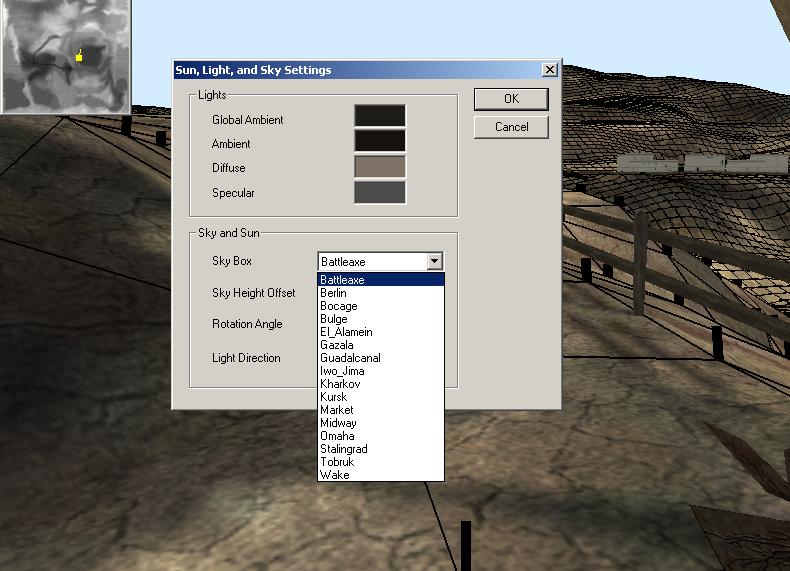Collapse the Sky Box dropdown arrow
The width and height of the screenshot is (790, 571).
click(x=434, y=261)
